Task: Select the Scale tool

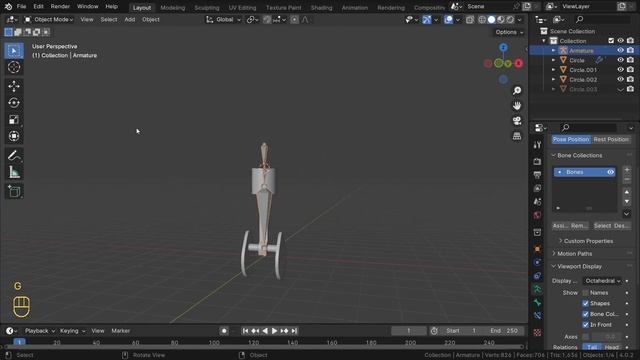Action: [14, 120]
